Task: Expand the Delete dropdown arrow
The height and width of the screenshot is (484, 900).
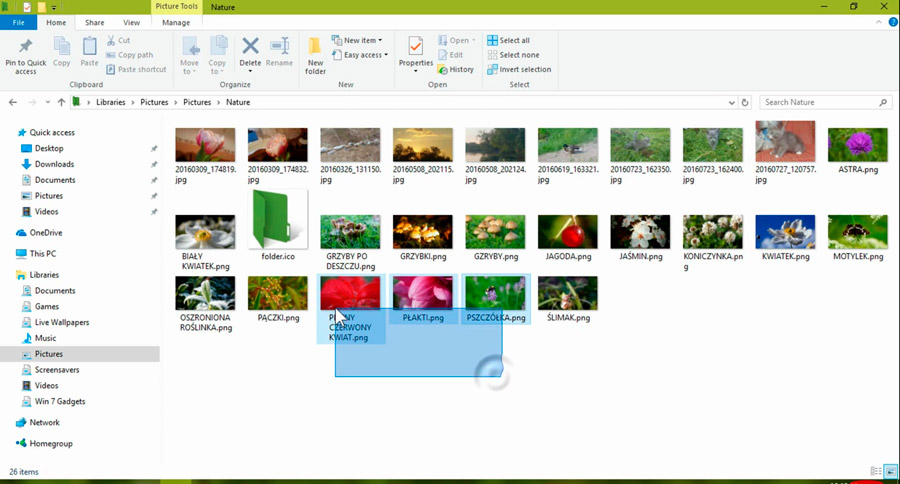Action: tap(250, 71)
